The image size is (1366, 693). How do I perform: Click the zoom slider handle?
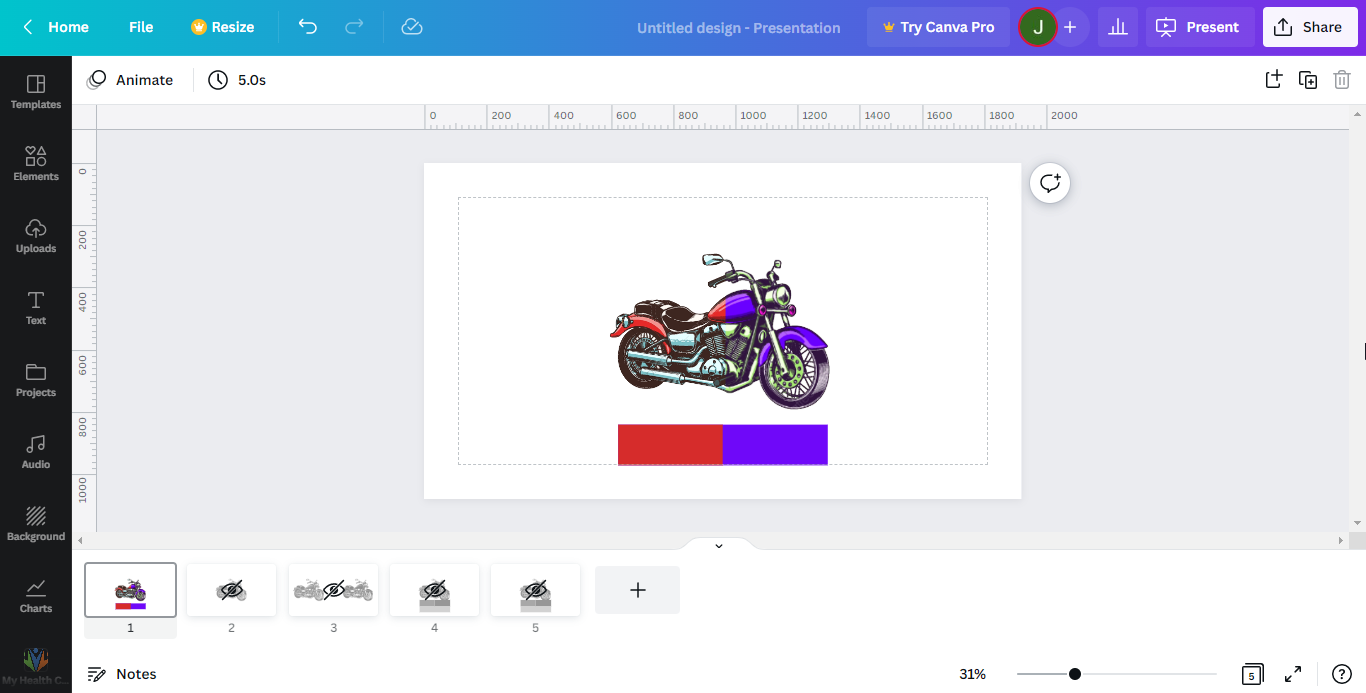pos(1075,674)
